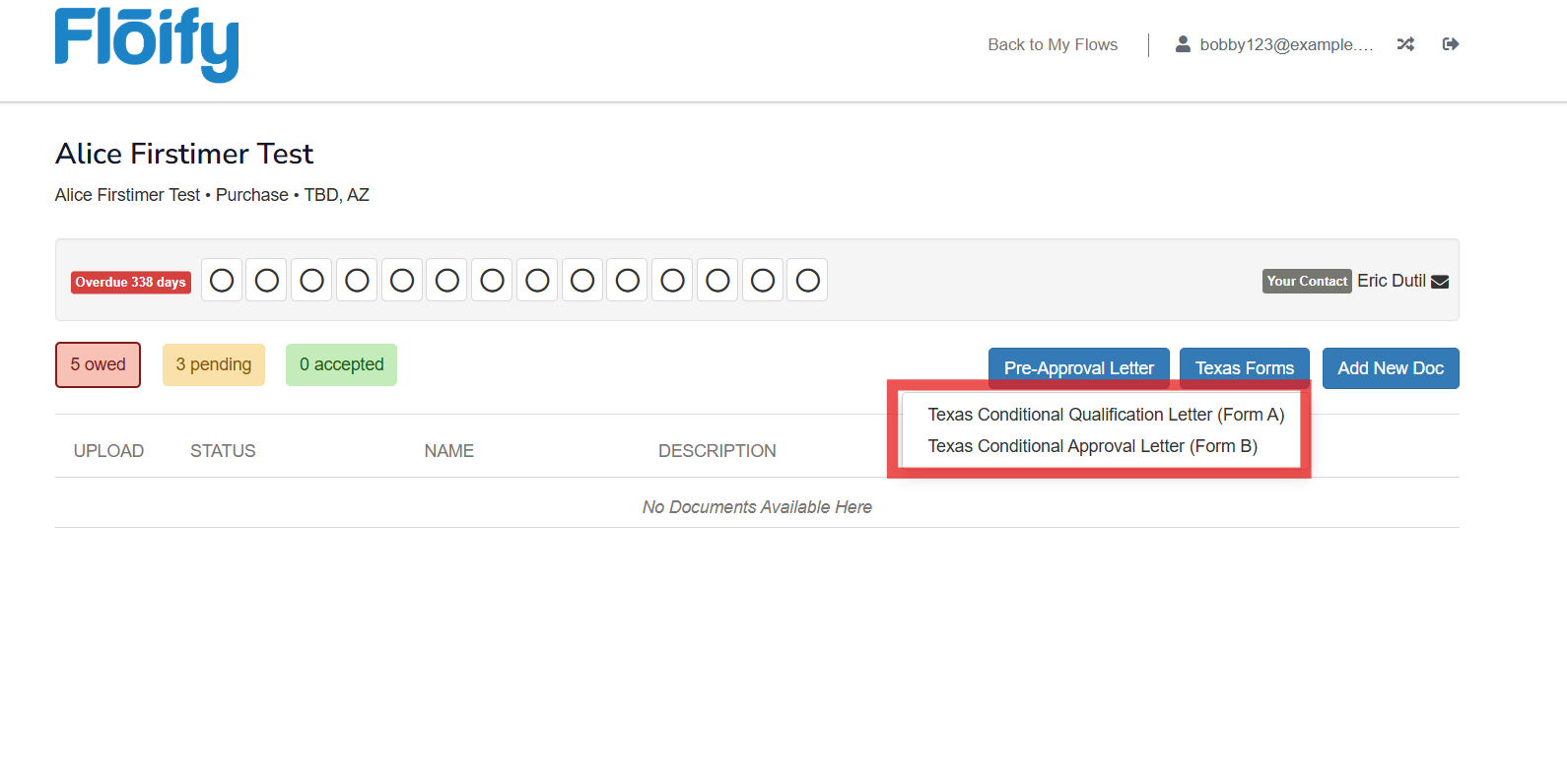Screen dimensions: 1567x784
Task: Click the last milestone circle
Action: pyautogui.click(x=807, y=281)
